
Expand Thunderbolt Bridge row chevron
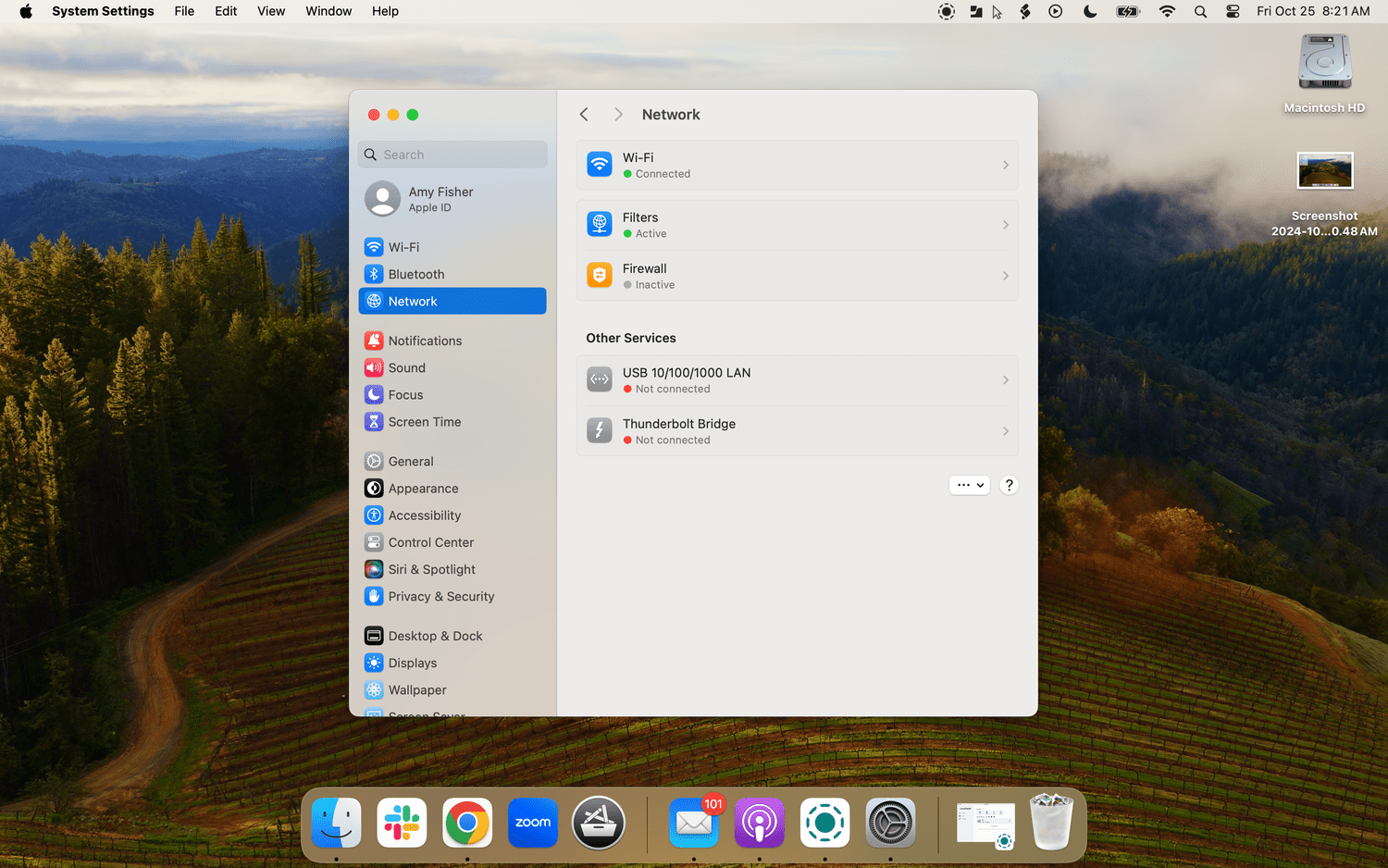point(1005,431)
